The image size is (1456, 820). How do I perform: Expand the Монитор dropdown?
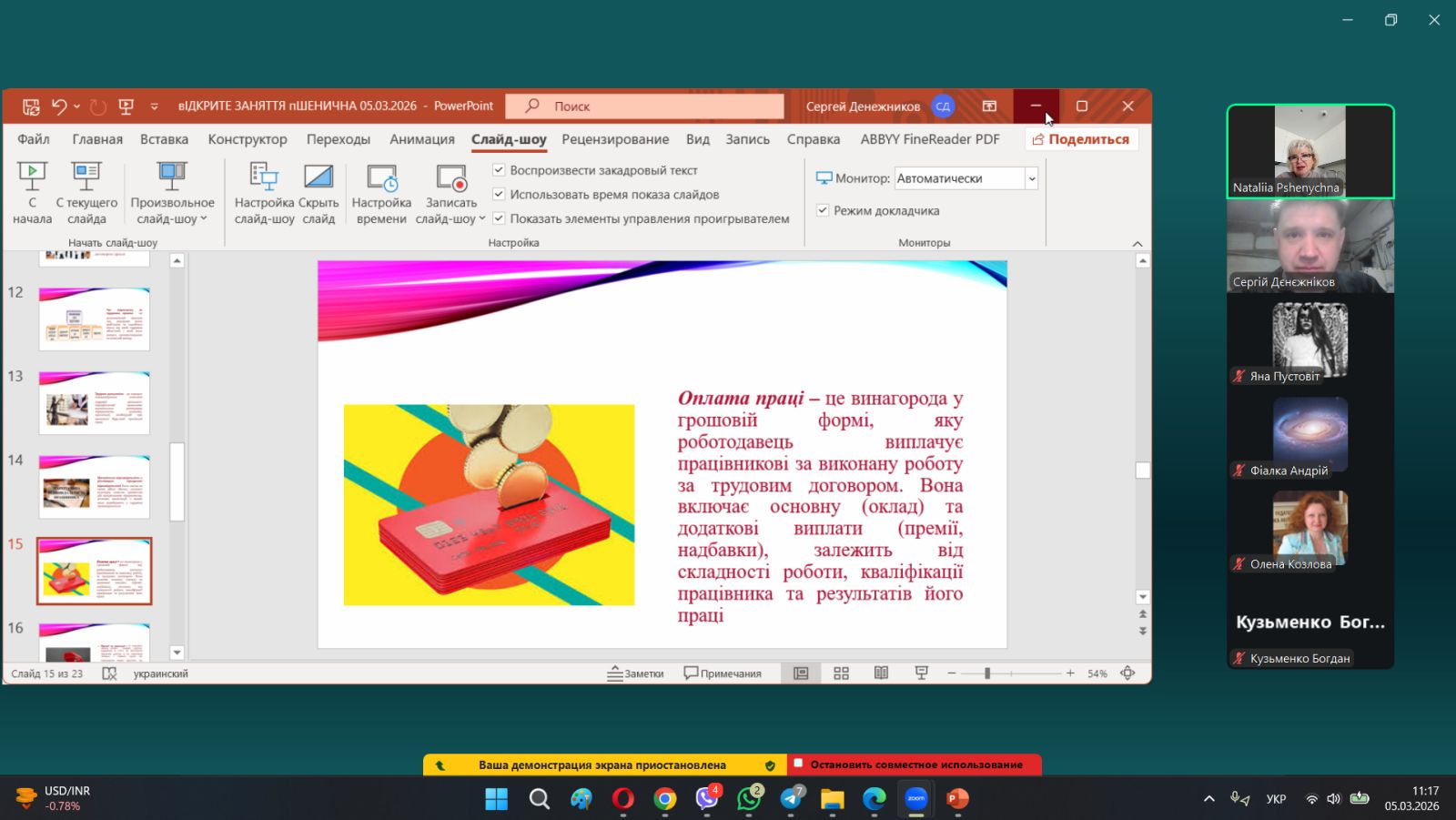point(1031,178)
